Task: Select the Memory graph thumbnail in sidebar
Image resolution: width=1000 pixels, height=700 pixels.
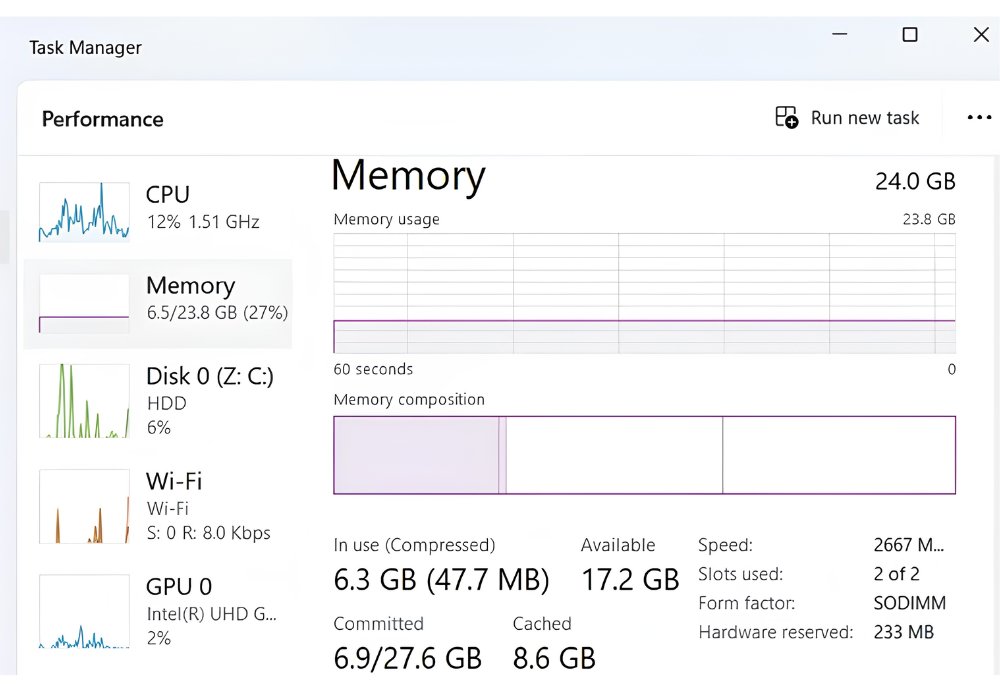Action: coord(84,303)
